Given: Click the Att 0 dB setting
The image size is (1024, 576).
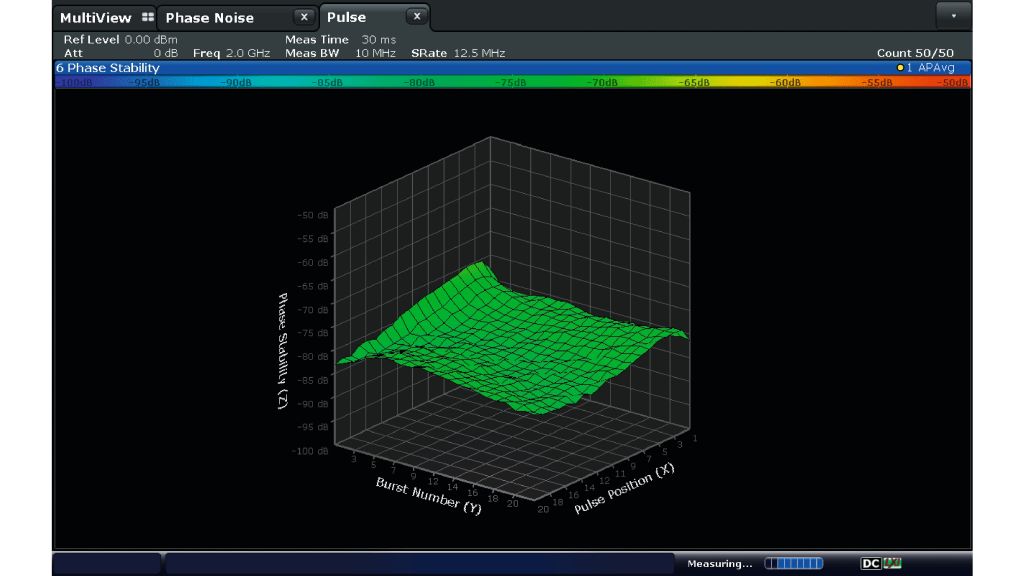Looking at the screenshot, I should click(x=120, y=53).
